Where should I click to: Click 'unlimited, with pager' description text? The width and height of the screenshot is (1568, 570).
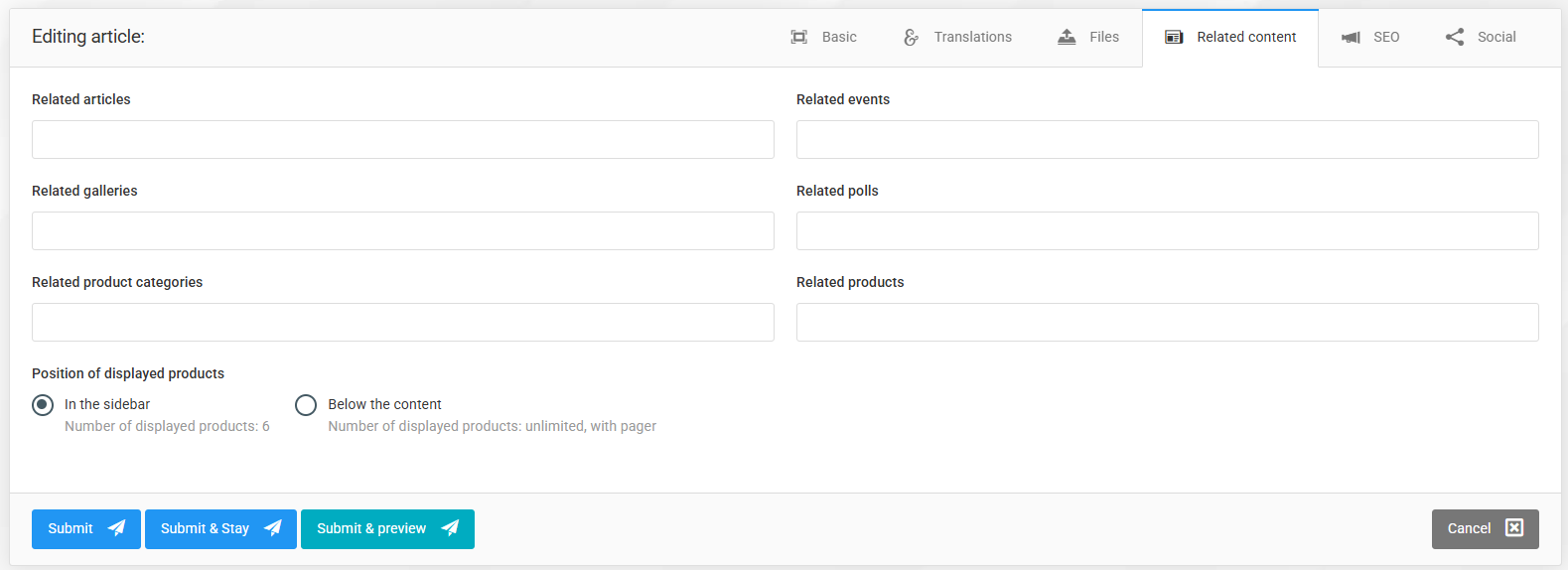click(x=591, y=426)
